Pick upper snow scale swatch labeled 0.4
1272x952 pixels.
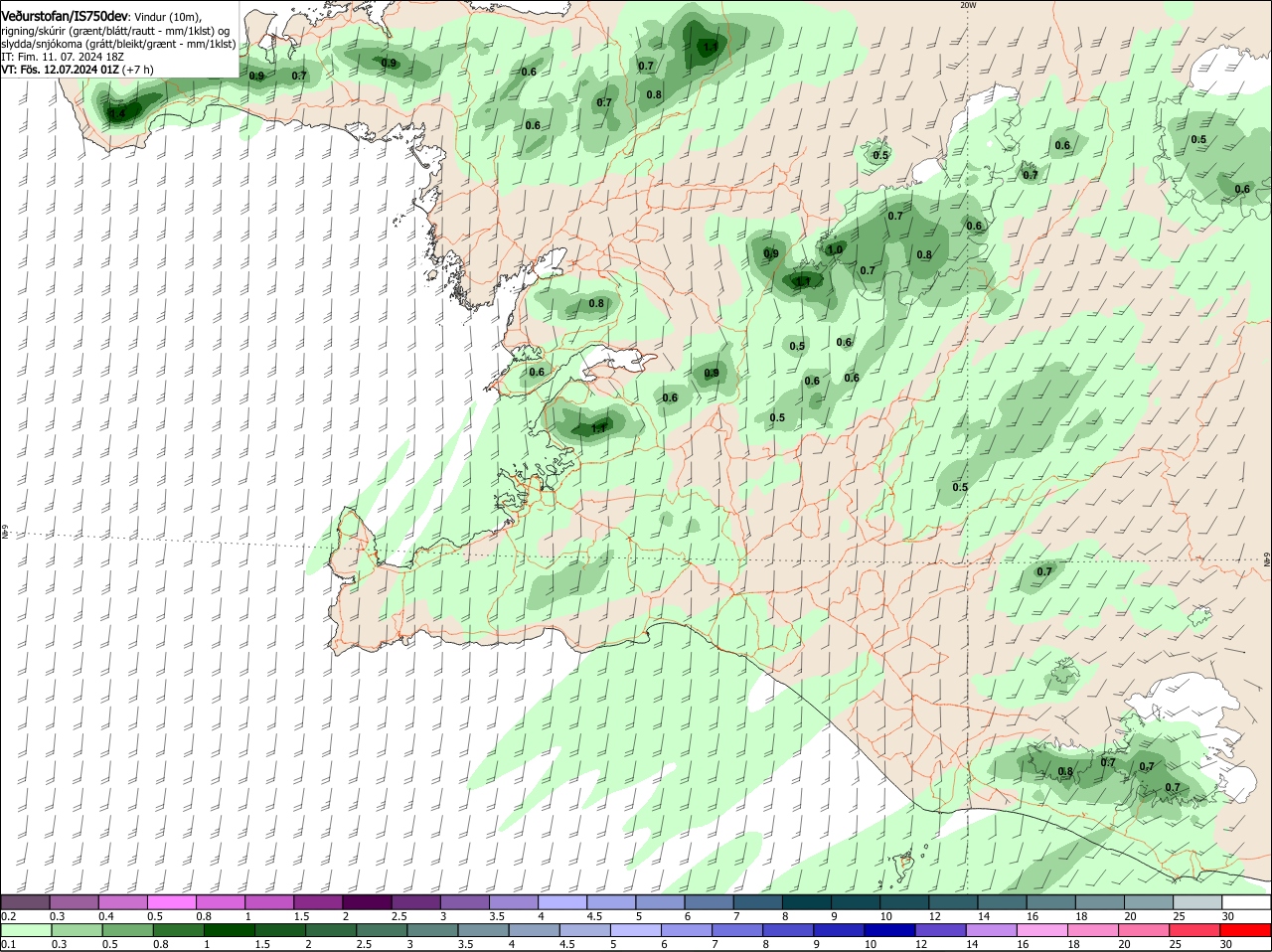[122, 901]
